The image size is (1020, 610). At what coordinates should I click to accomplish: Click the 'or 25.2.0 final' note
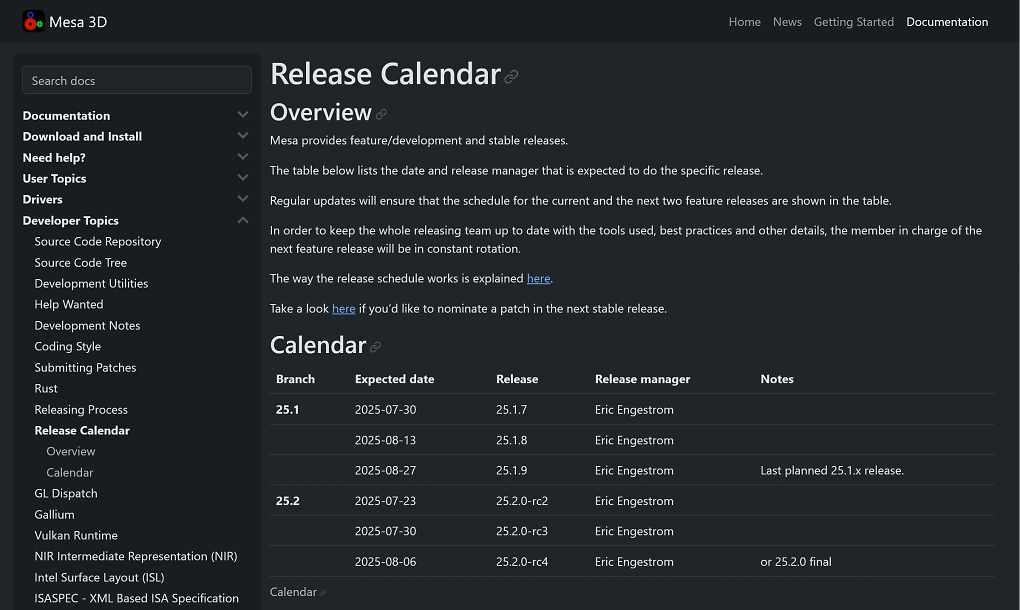(796, 562)
